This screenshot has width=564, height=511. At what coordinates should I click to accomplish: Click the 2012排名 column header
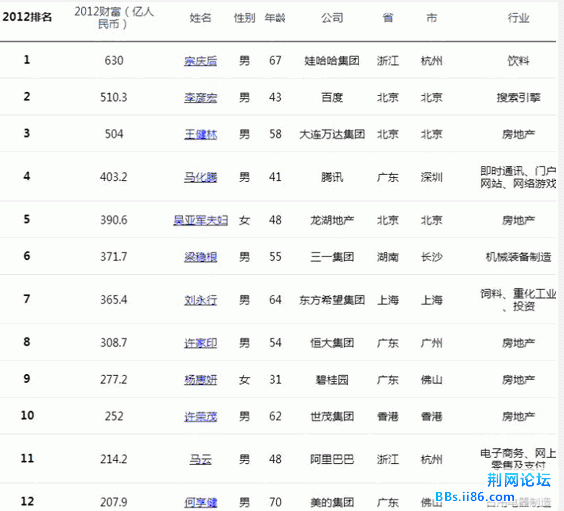click(x=27, y=17)
